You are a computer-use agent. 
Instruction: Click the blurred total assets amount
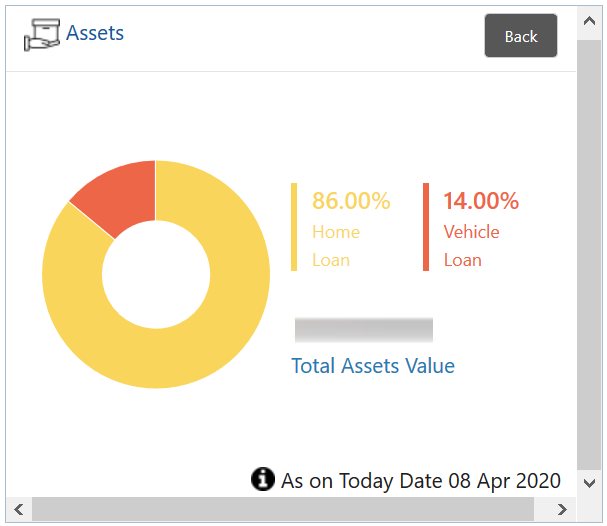click(363, 330)
